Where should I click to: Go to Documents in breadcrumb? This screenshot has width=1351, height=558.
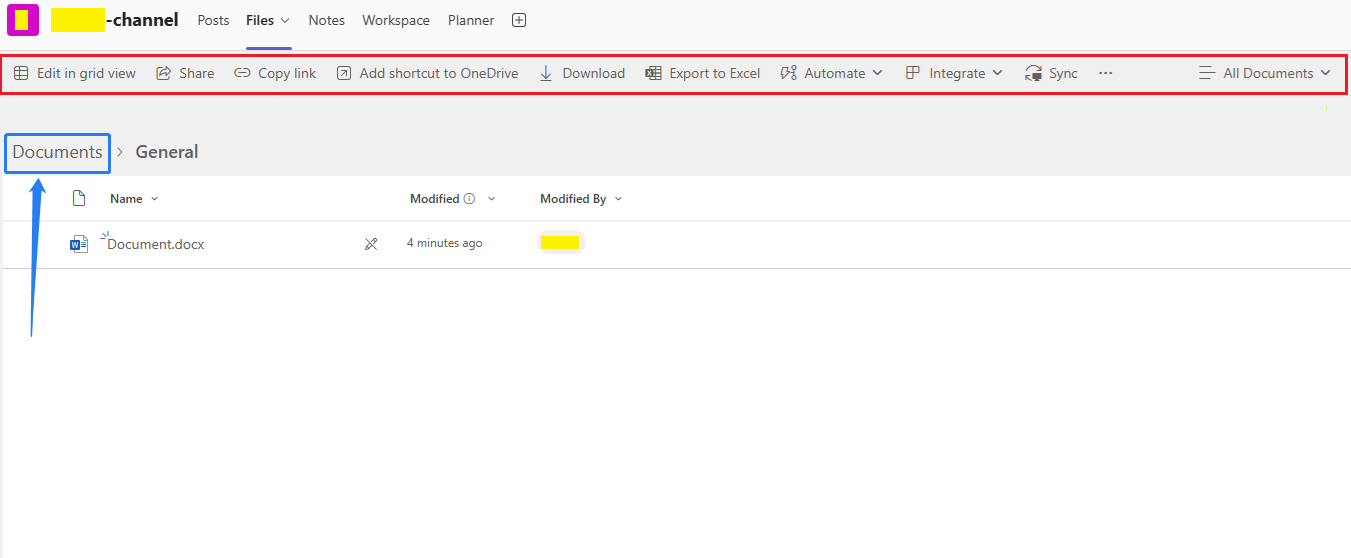click(x=57, y=152)
